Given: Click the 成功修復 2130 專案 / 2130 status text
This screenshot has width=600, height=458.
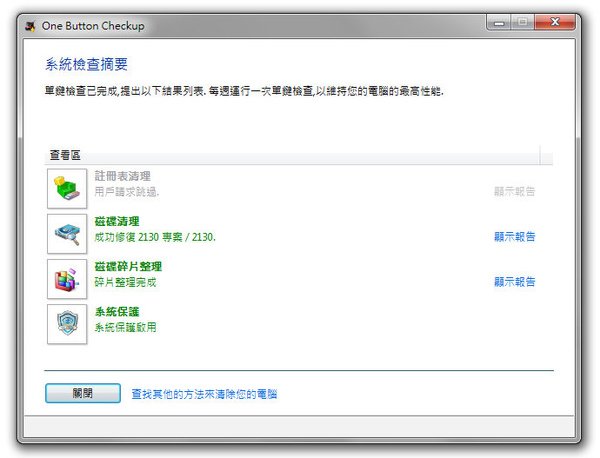Looking at the screenshot, I should click(x=155, y=237).
